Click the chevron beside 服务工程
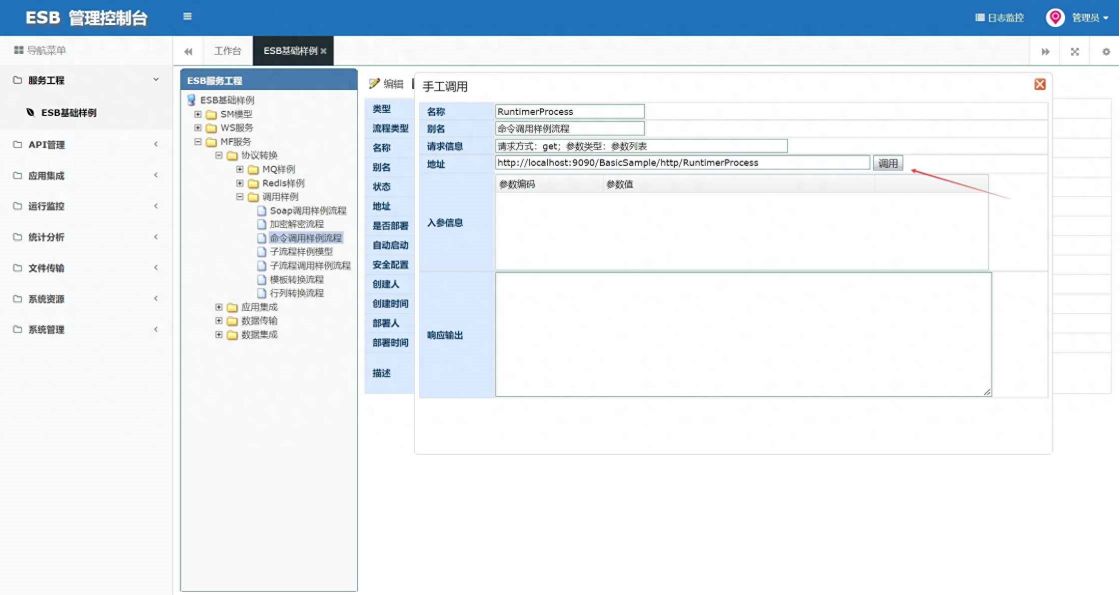 [156, 80]
